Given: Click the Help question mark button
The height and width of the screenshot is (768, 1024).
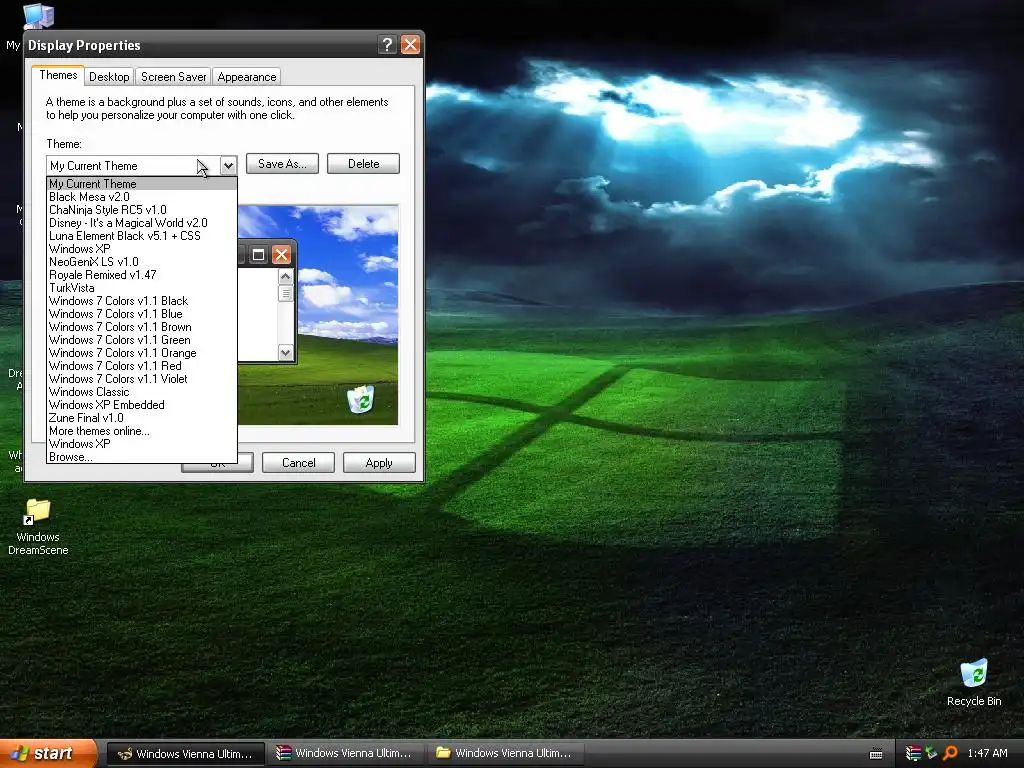Looking at the screenshot, I should (387, 44).
